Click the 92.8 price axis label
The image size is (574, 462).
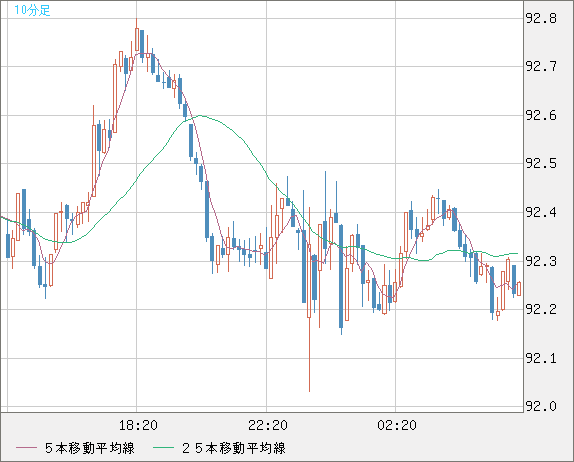click(541, 18)
